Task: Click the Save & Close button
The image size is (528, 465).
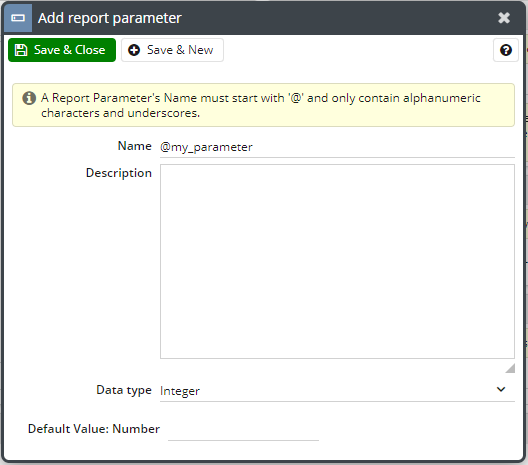Action: pyautogui.click(x=62, y=50)
